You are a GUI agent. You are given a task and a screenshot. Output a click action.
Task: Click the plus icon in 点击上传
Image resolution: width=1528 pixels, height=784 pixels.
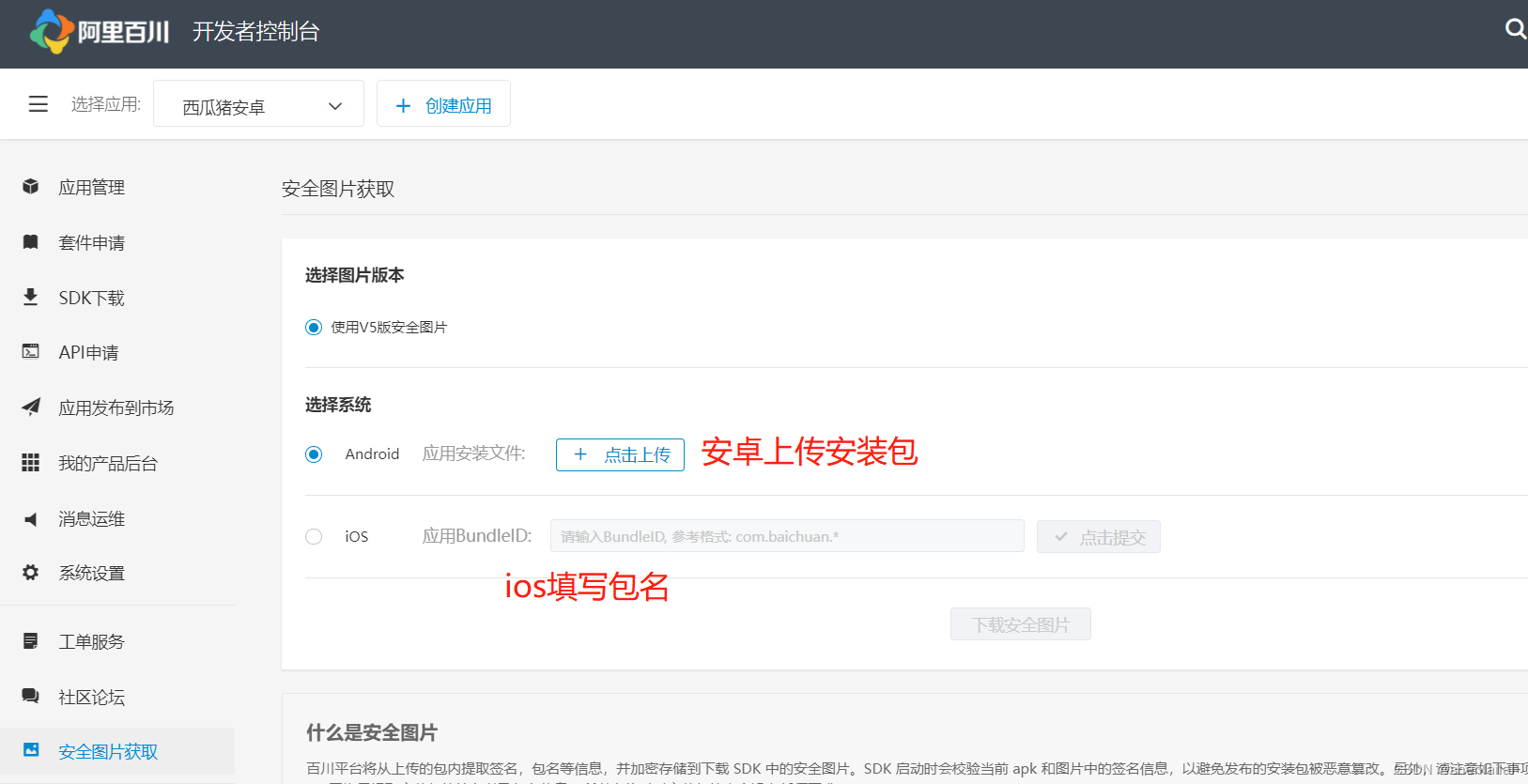click(580, 454)
